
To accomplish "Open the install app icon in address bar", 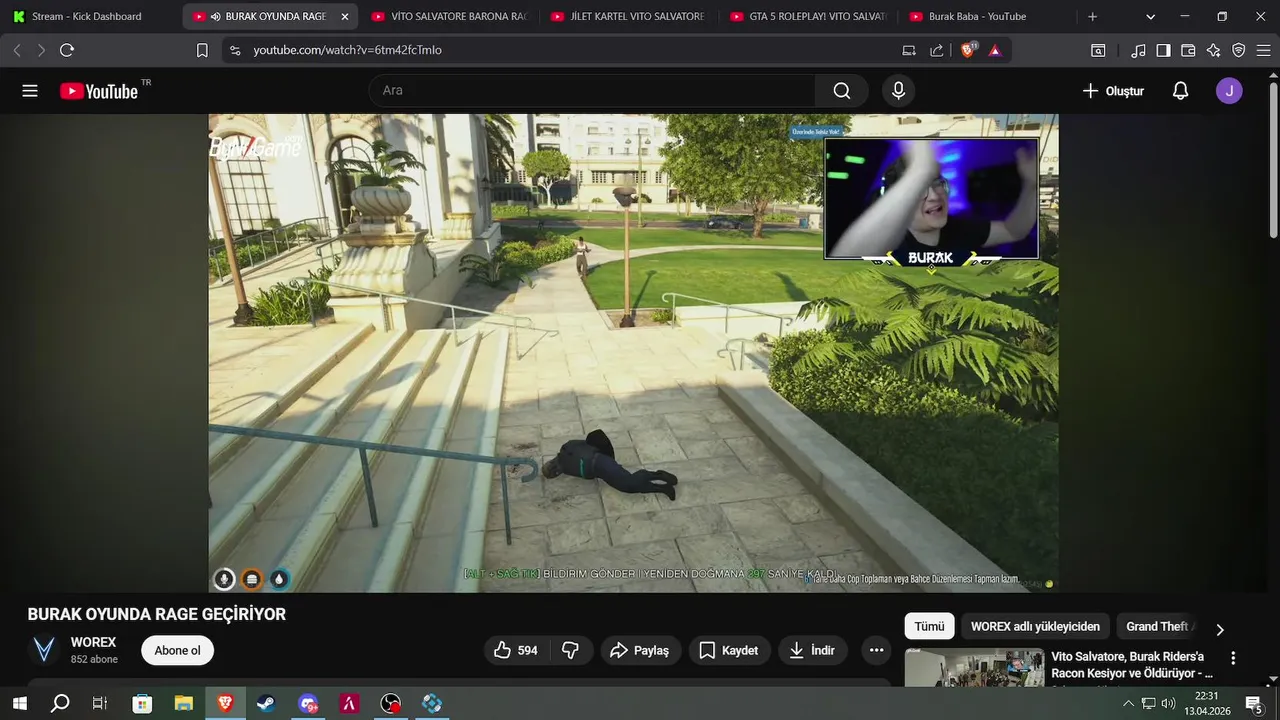I will 909,50.
